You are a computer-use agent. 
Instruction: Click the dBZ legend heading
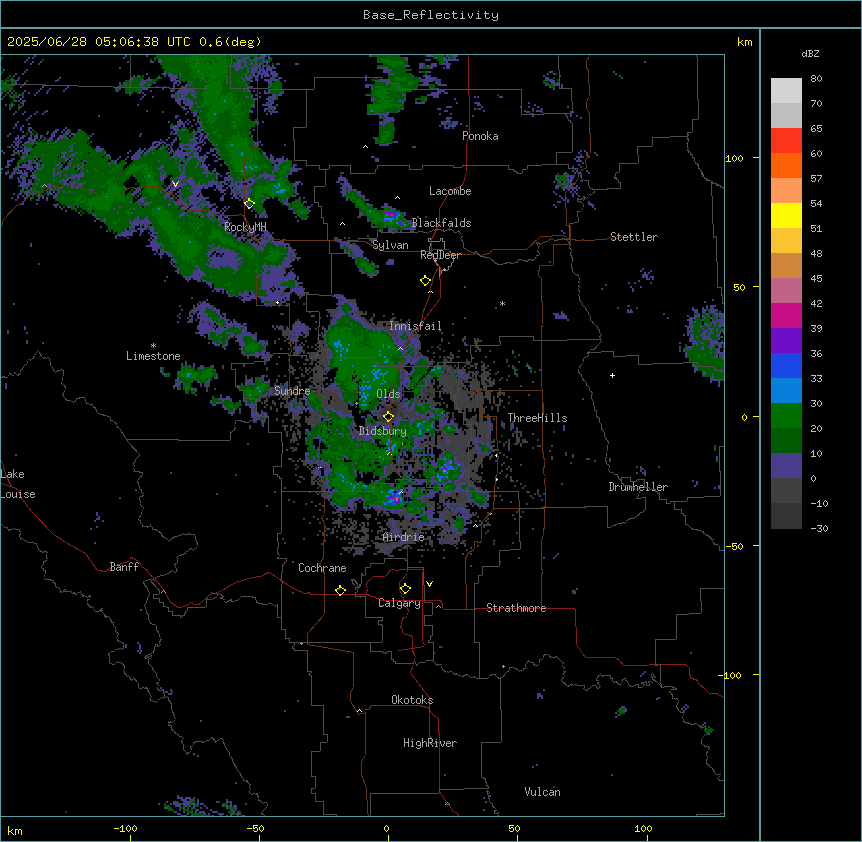tap(810, 54)
